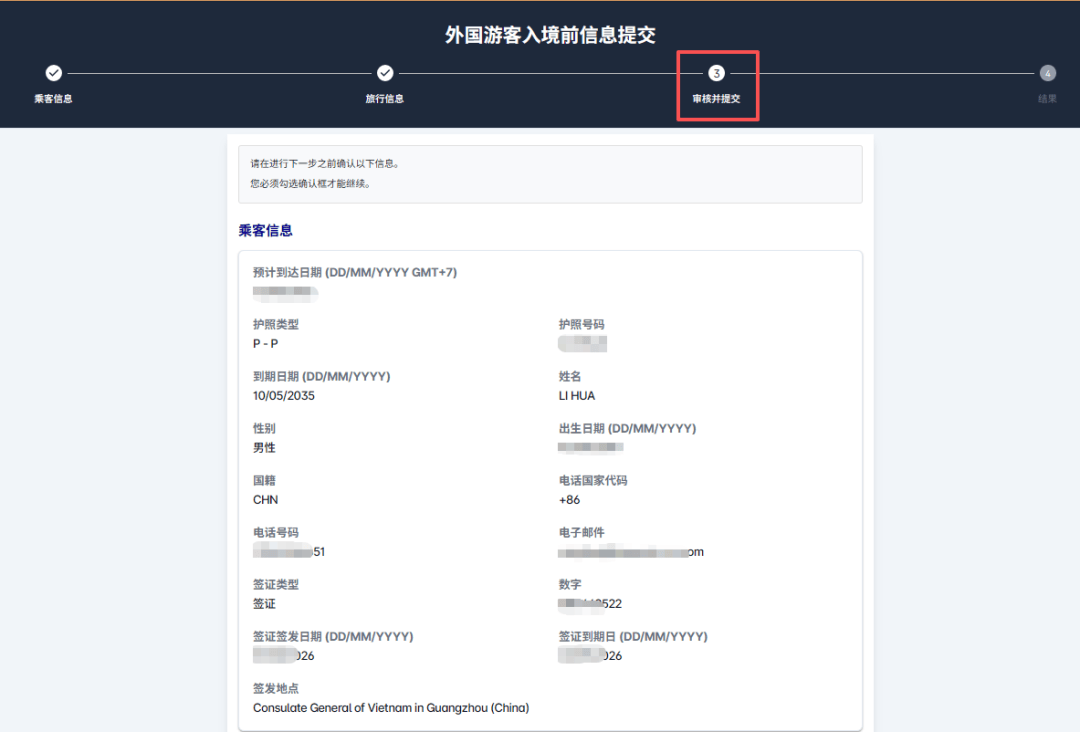This screenshot has width=1080, height=732.
Task: Click the notice text 请在进行下一步之前确认以下信息
Action: pyautogui.click(x=324, y=163)
